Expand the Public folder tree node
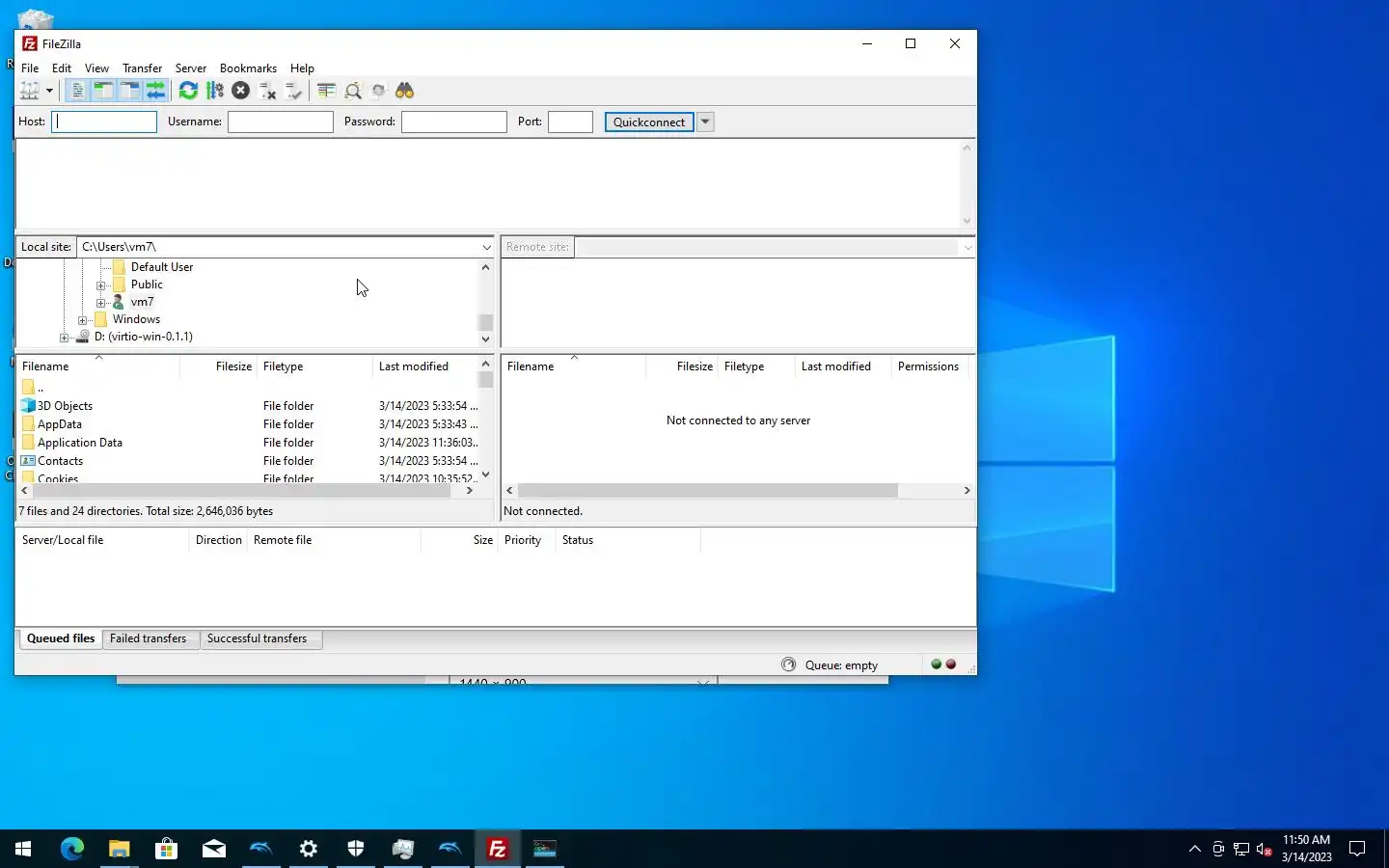 pos(101,285)
